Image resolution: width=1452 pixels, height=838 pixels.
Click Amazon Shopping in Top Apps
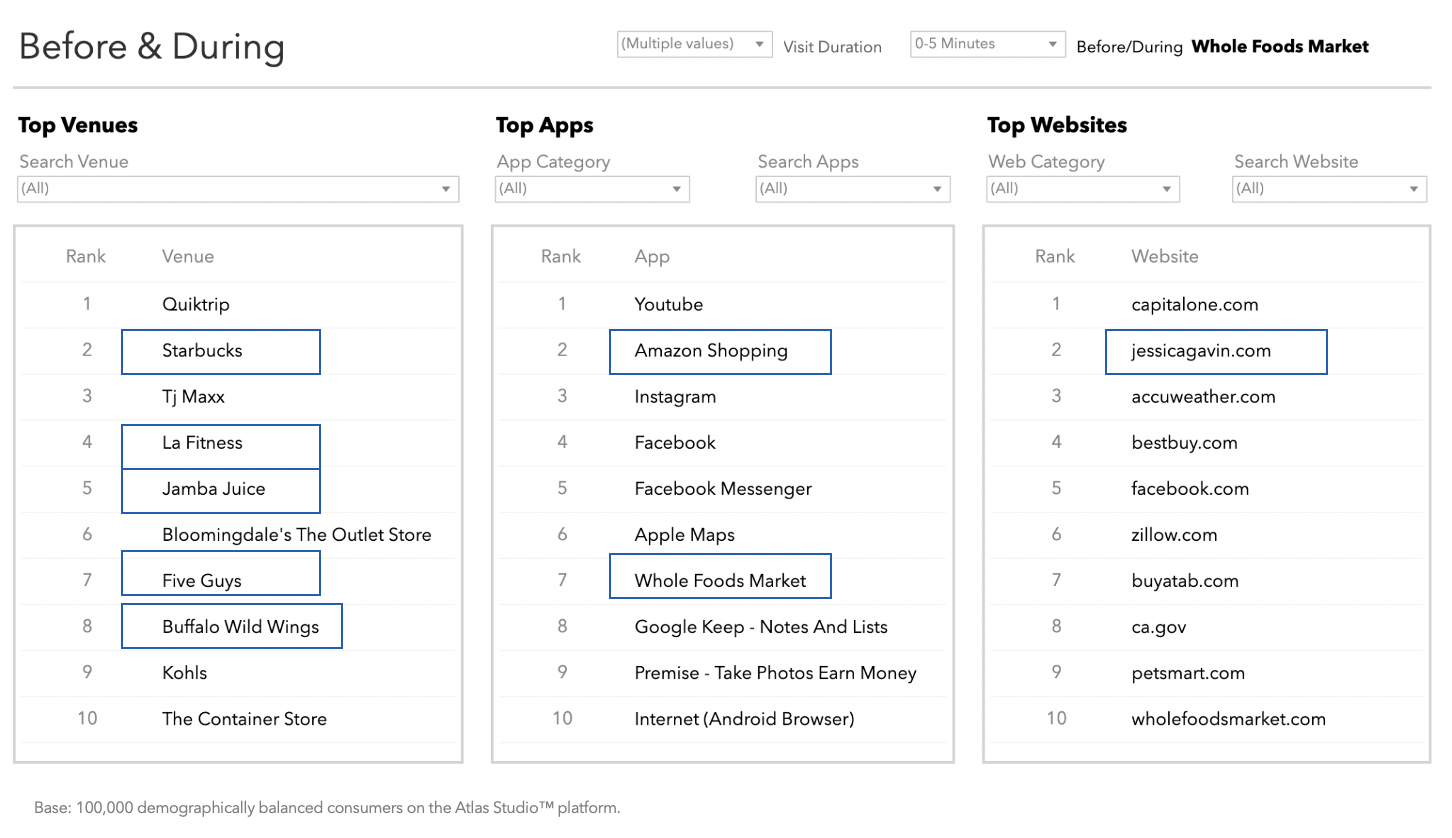click(x=719, y=351)
